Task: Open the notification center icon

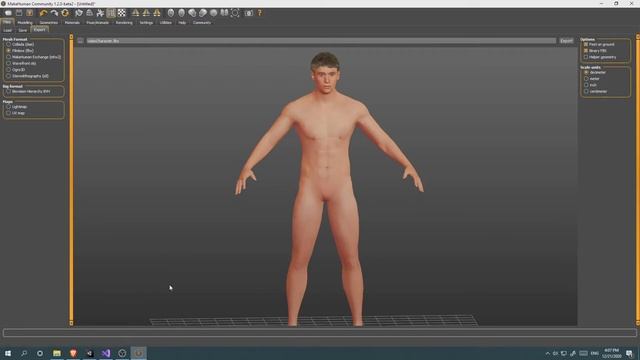Action: (x=629, y=353)
